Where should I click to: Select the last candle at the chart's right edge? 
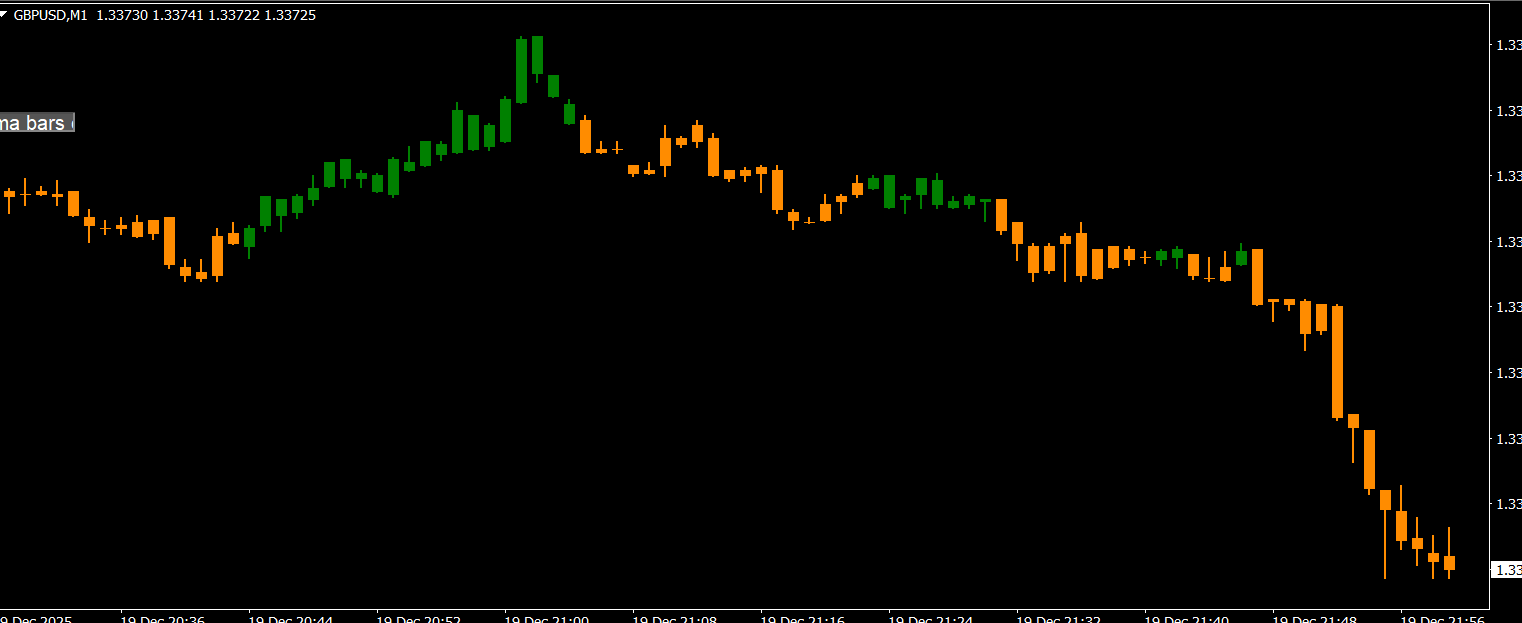[x=1449, y=563]
